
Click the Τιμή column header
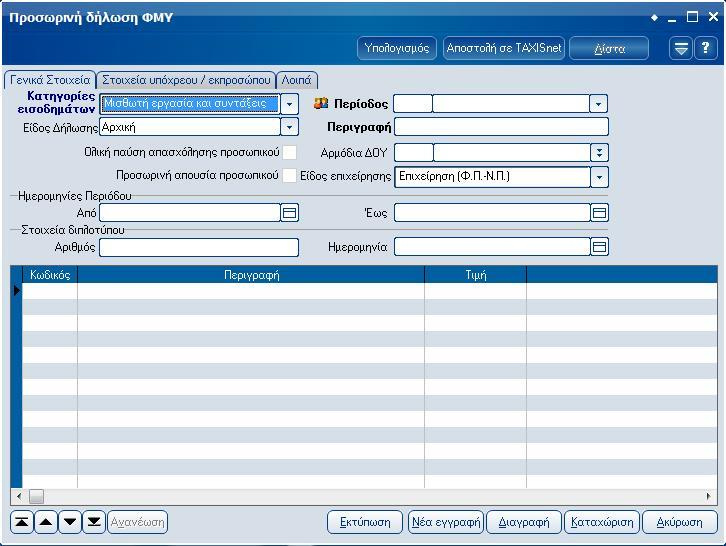pos(476,275)
